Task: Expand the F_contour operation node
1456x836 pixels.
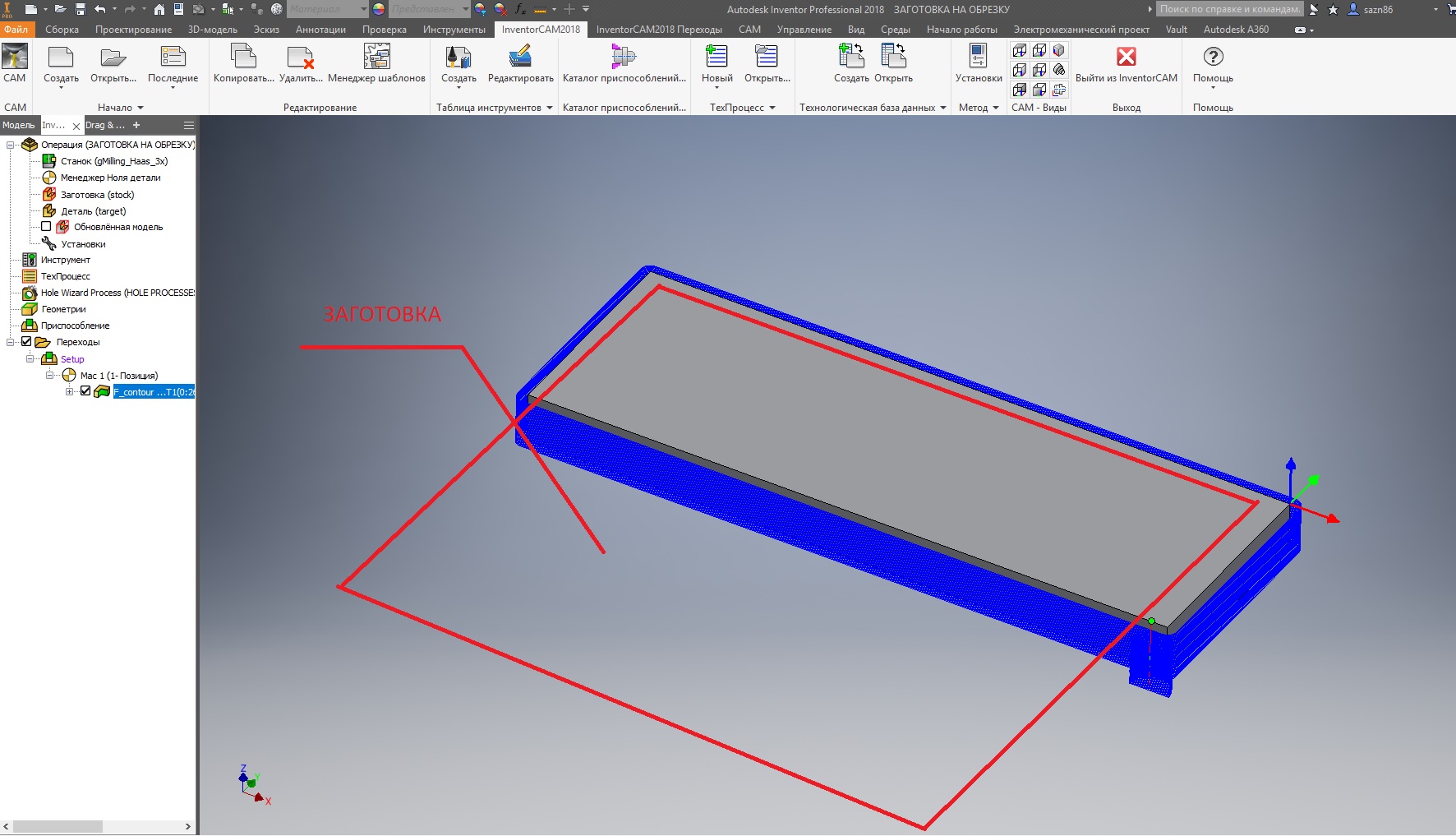Action: [x=70, y=391]
